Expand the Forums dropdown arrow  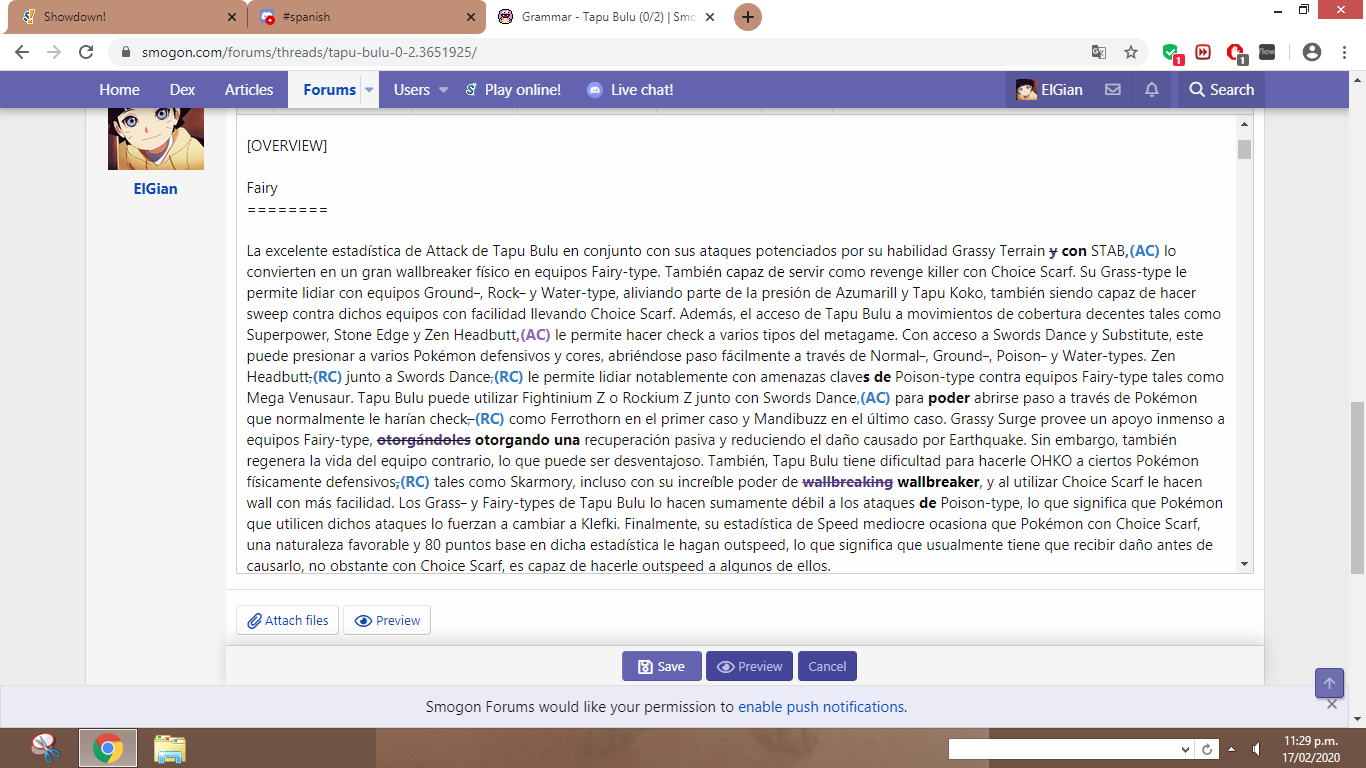click(x=369, y=90)
